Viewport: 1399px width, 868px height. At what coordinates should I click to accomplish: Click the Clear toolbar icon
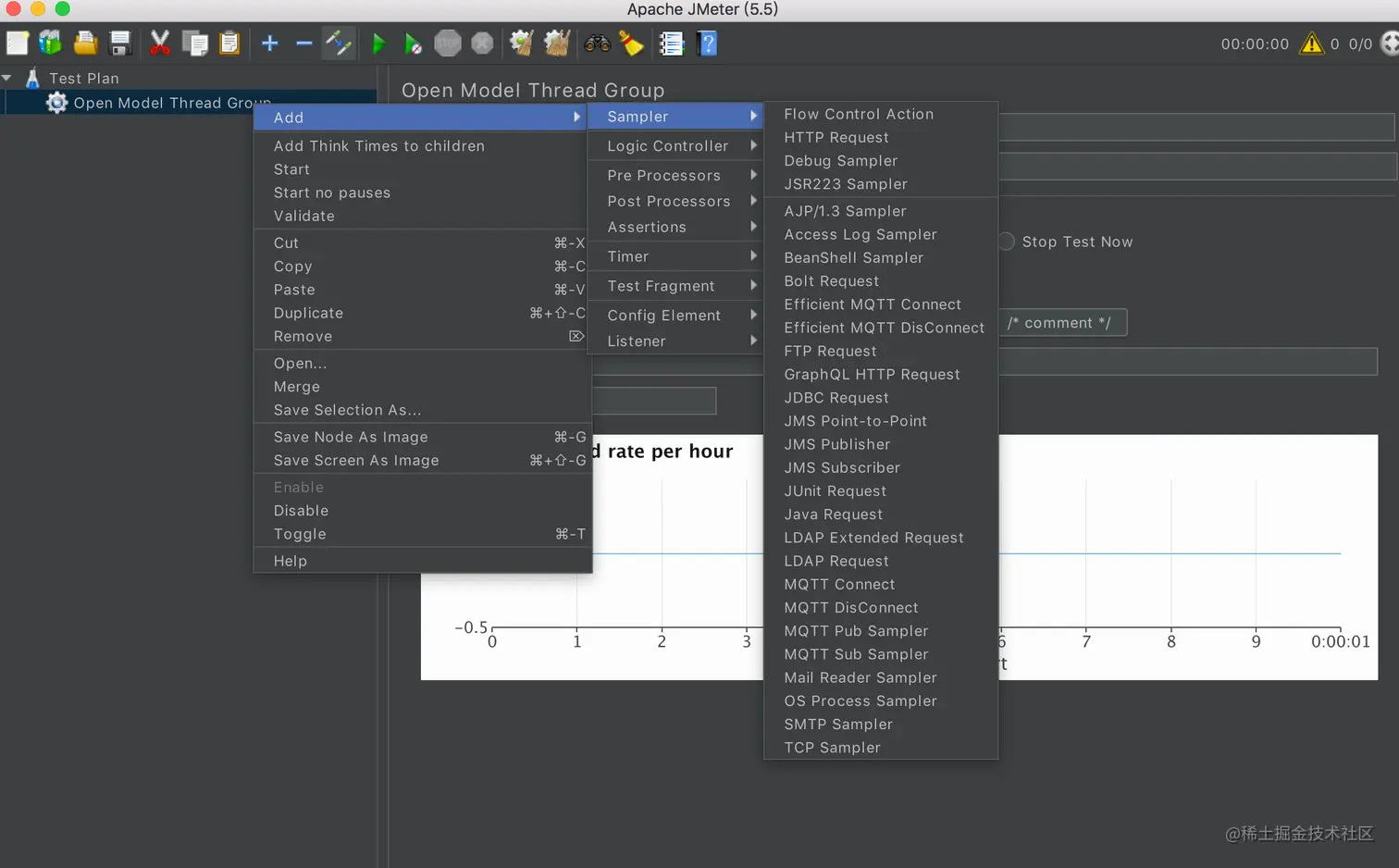(522, 43)
